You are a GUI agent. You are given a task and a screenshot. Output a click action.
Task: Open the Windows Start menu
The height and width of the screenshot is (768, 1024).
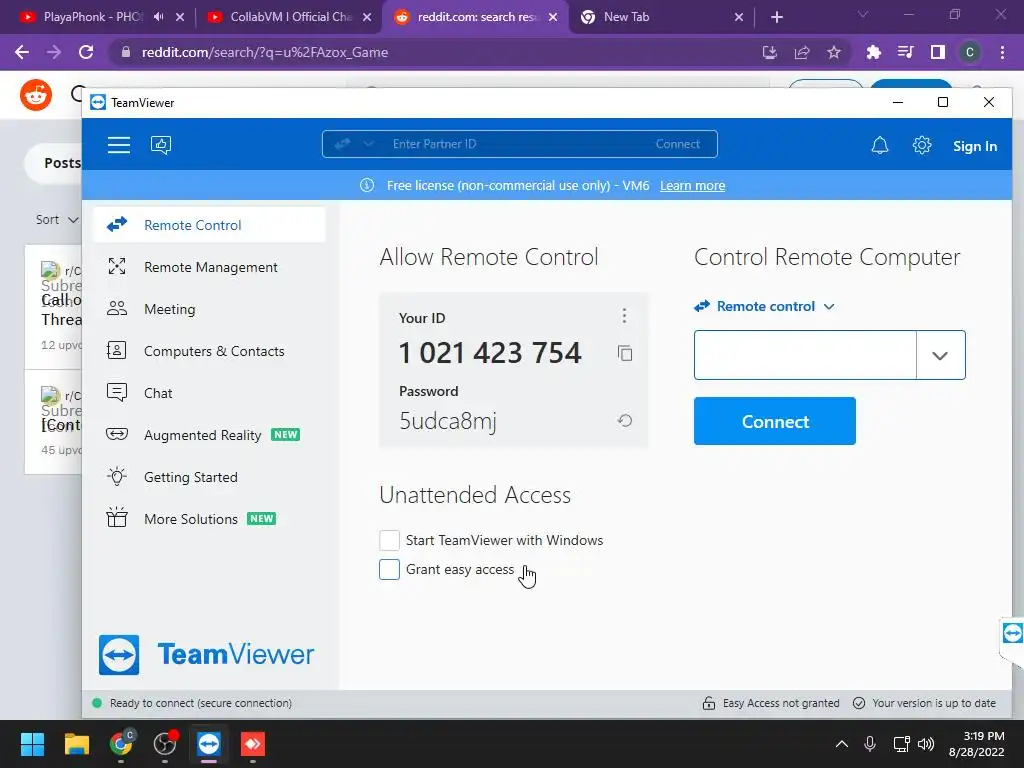[x=32, y=744]
